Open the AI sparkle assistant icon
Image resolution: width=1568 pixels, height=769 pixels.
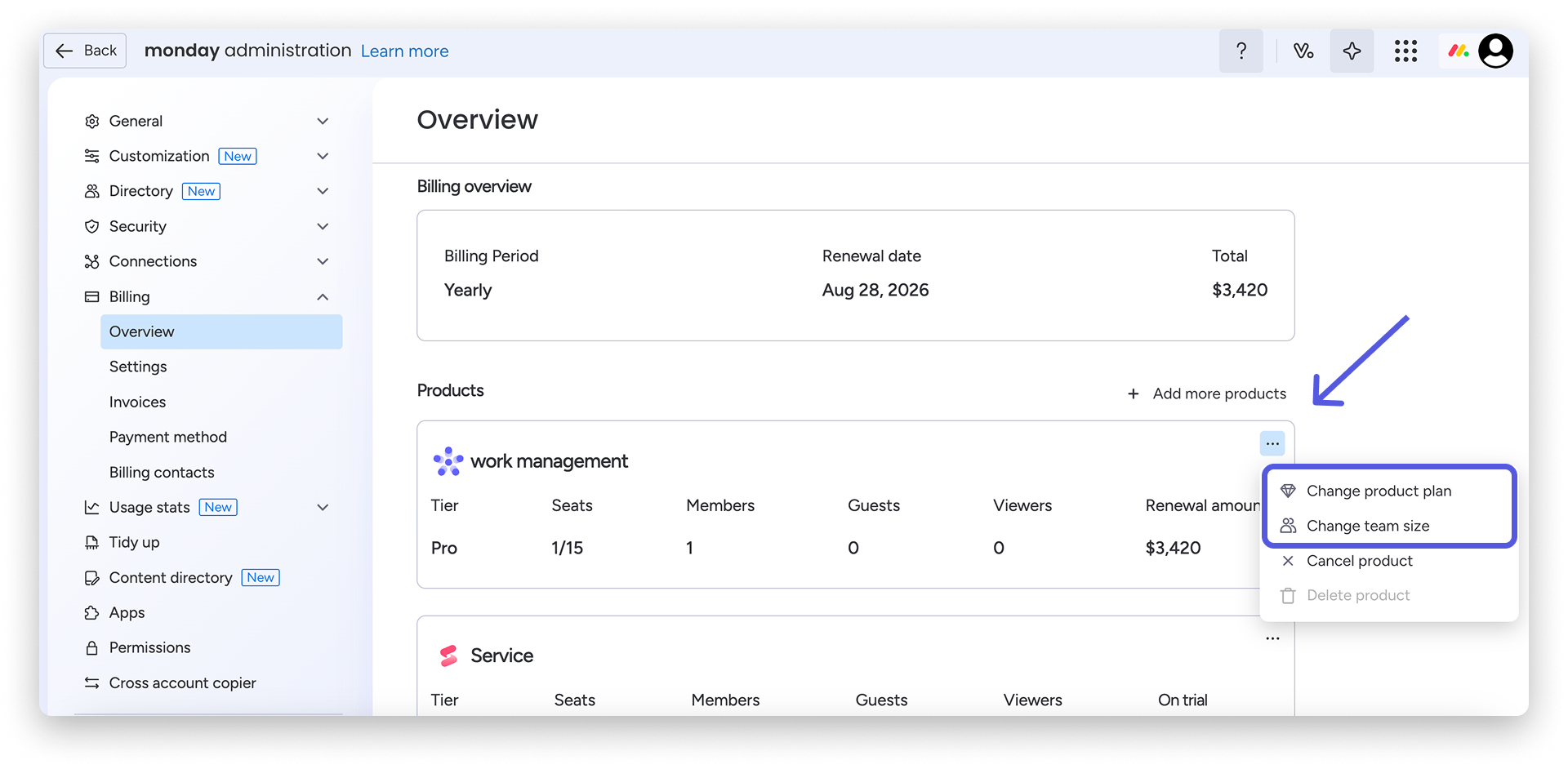tap(1352, 51)
